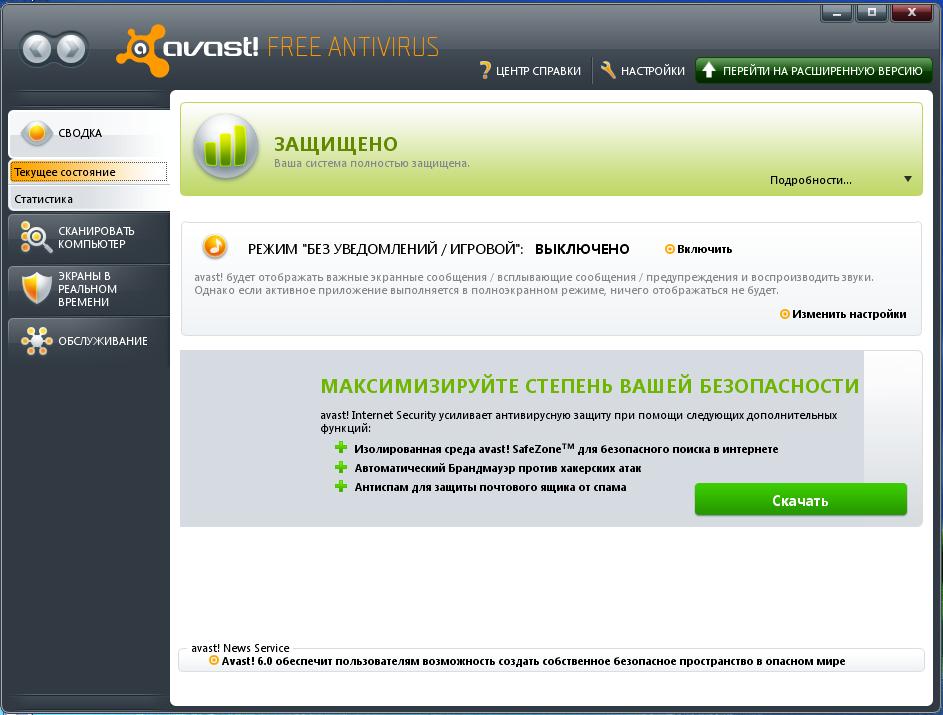The image size is (943, 715).
Task: Click the orange bullet beside the news headline
Action: point(213,660)
